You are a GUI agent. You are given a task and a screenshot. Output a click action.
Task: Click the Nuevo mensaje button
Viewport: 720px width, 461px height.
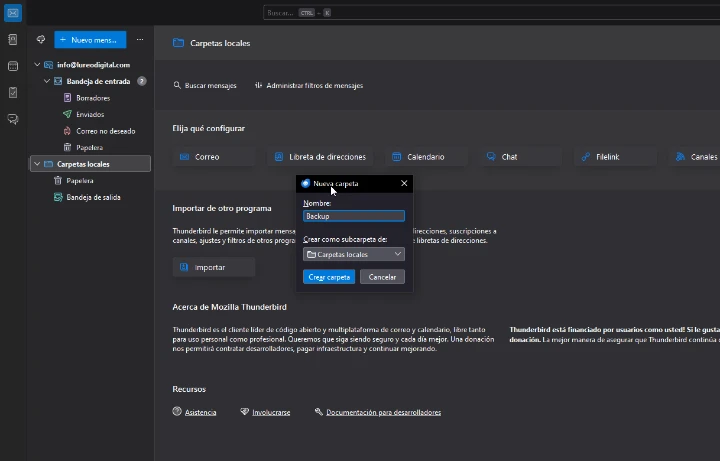[x=90, y=40]
